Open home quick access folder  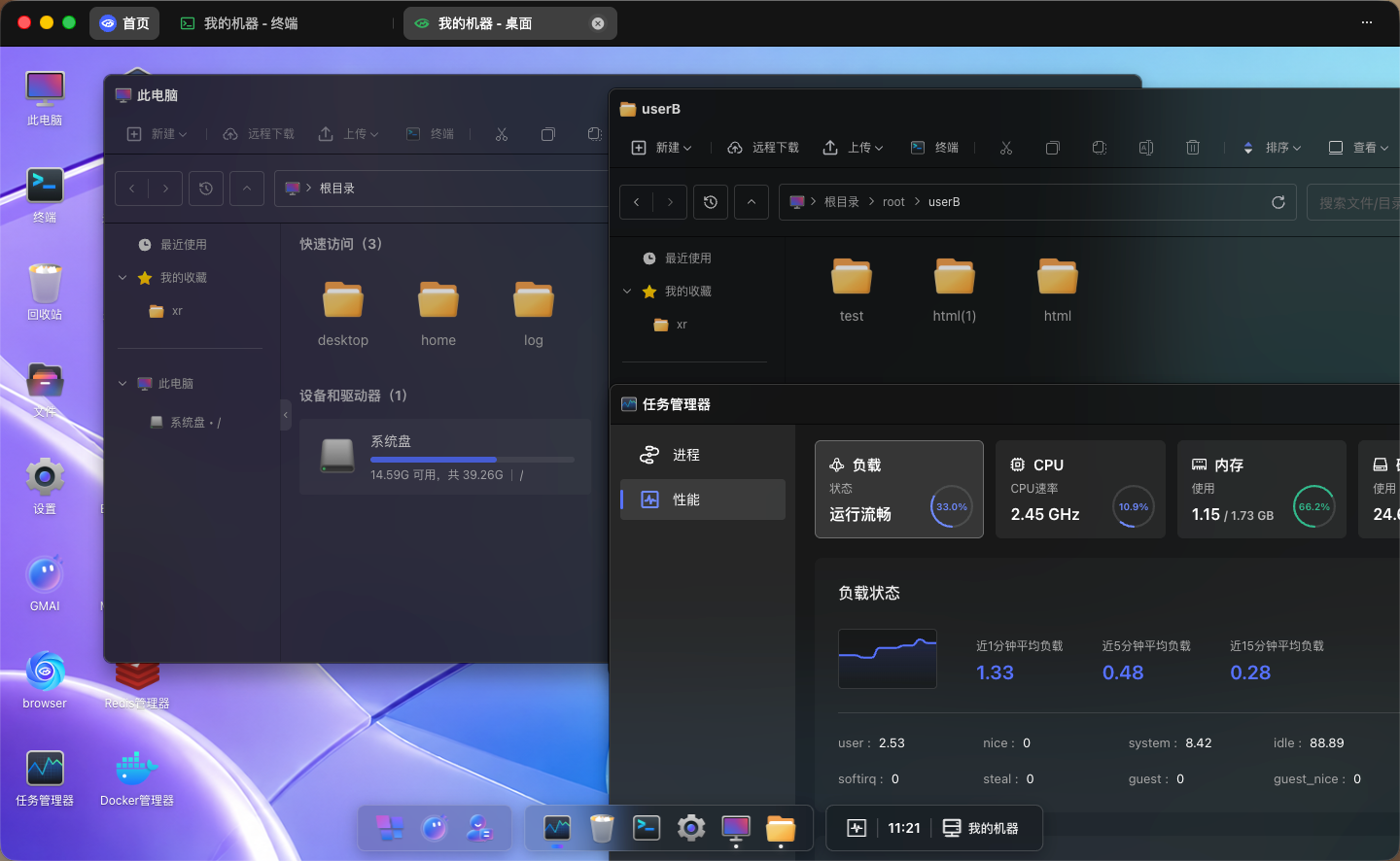[438, 314]
